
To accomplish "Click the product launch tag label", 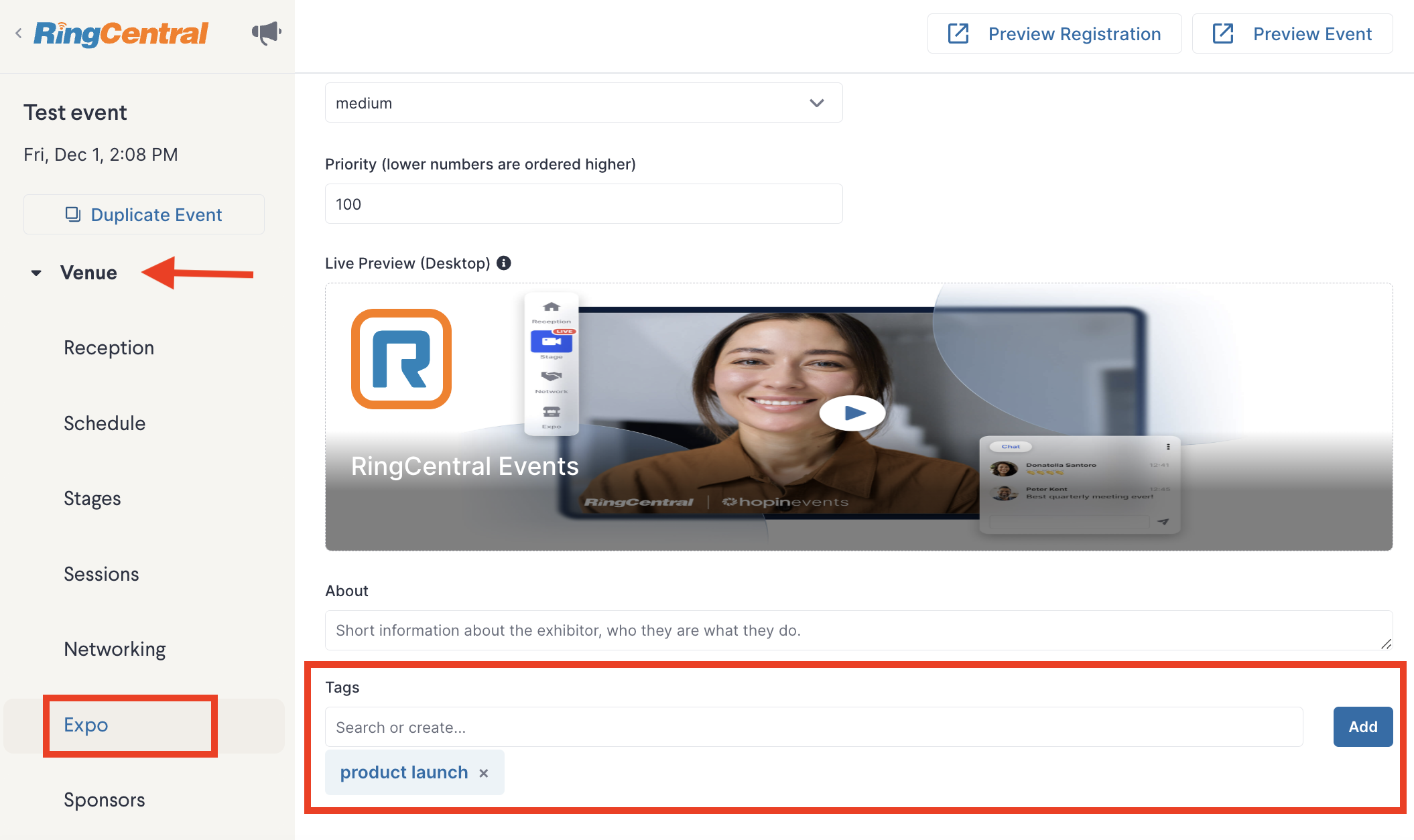I will [404, 772].
